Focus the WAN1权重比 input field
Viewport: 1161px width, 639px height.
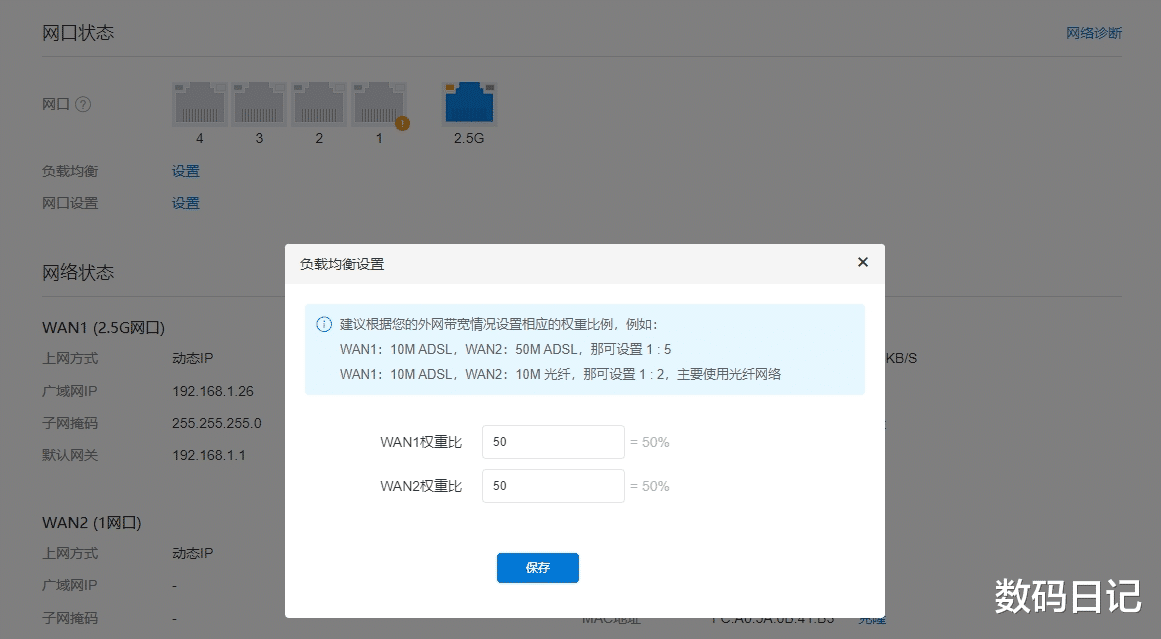[553, 442]
